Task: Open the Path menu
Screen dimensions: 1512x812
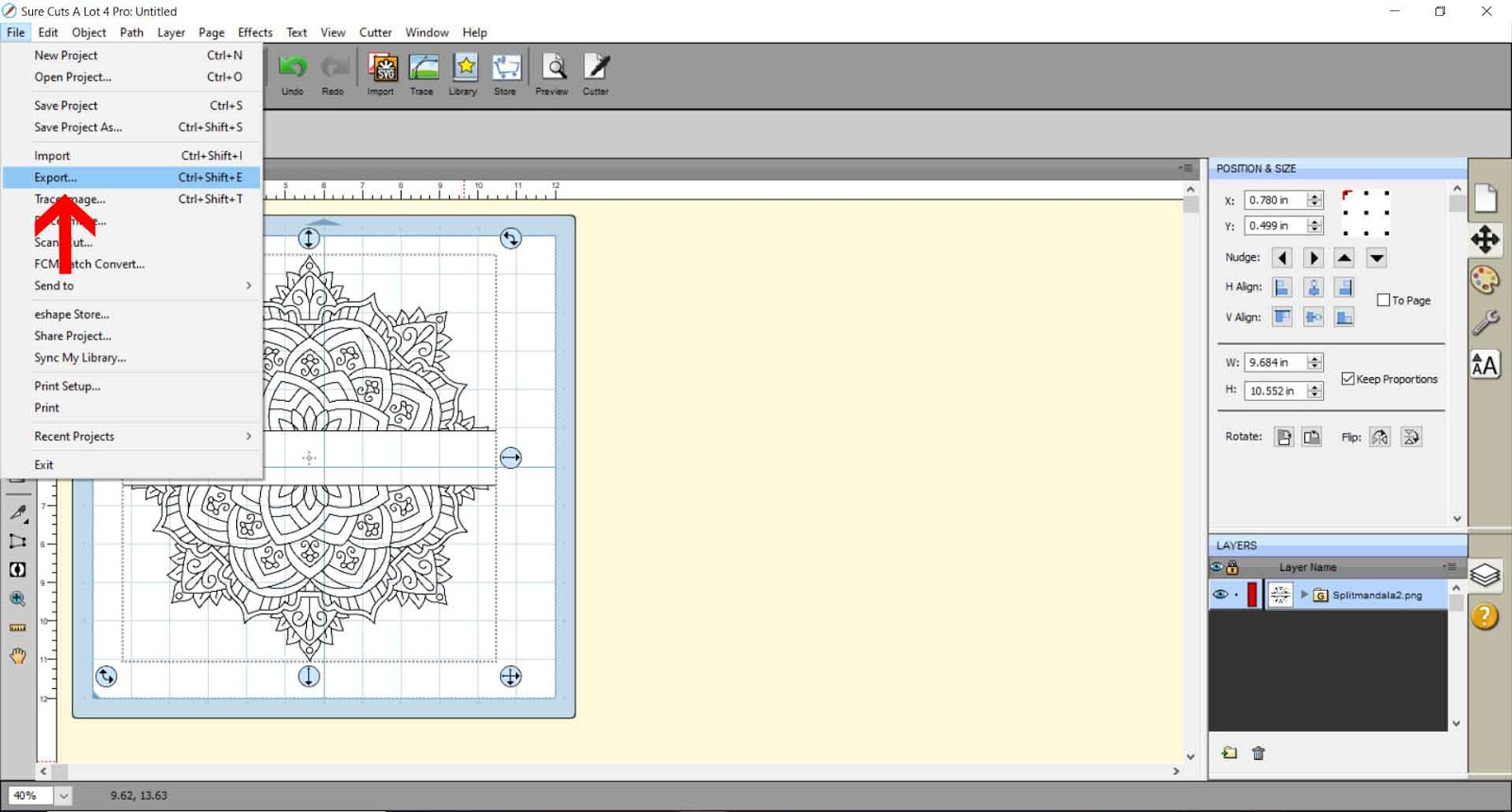Action: [131, 32]
